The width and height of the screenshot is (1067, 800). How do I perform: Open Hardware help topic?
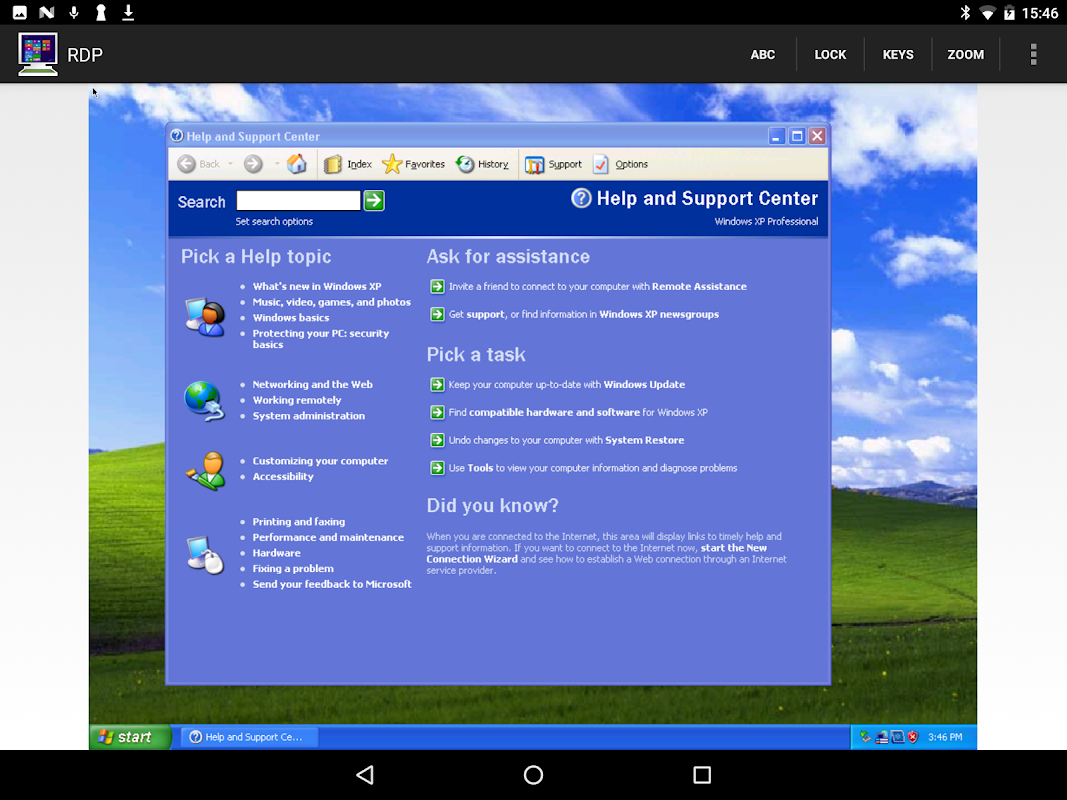click(276, 553)
